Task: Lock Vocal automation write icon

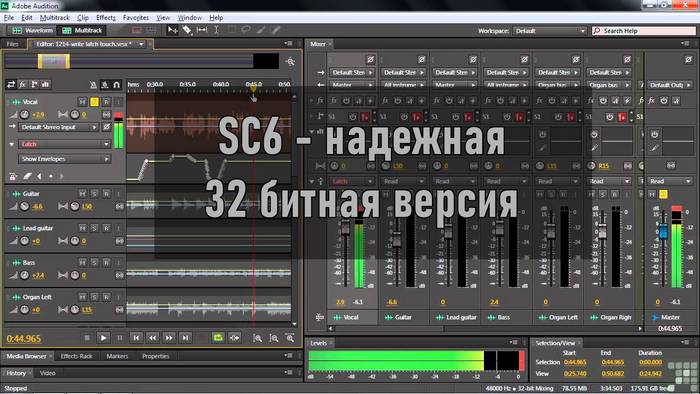Action: click(x=13, y=177)
